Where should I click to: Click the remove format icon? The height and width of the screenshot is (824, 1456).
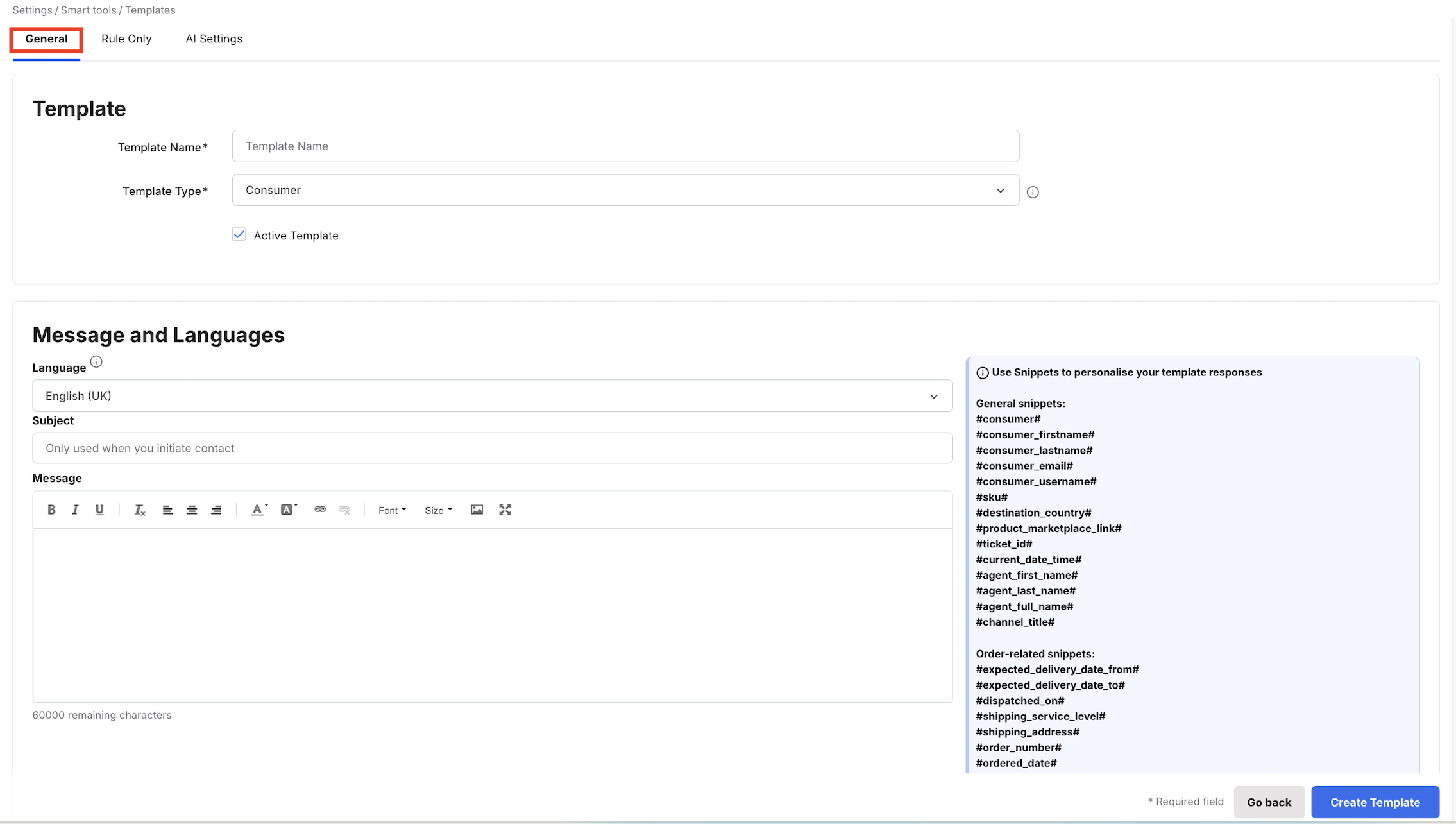(140, 510)
